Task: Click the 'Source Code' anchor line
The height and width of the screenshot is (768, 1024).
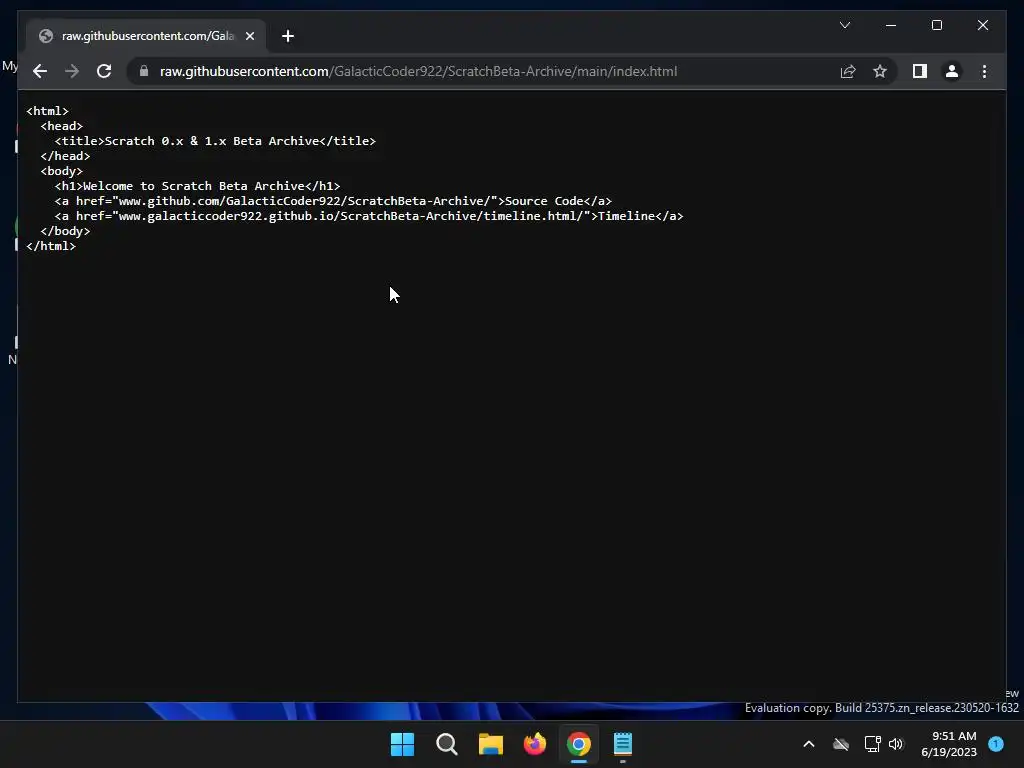Action: (x=333, y=201)
